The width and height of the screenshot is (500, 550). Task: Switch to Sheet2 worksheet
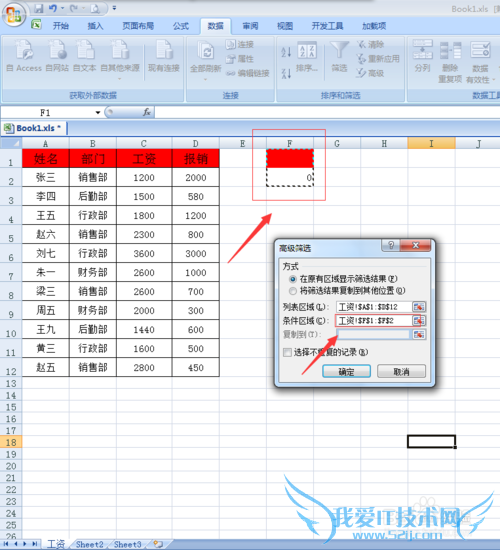[x=90, y=544]
